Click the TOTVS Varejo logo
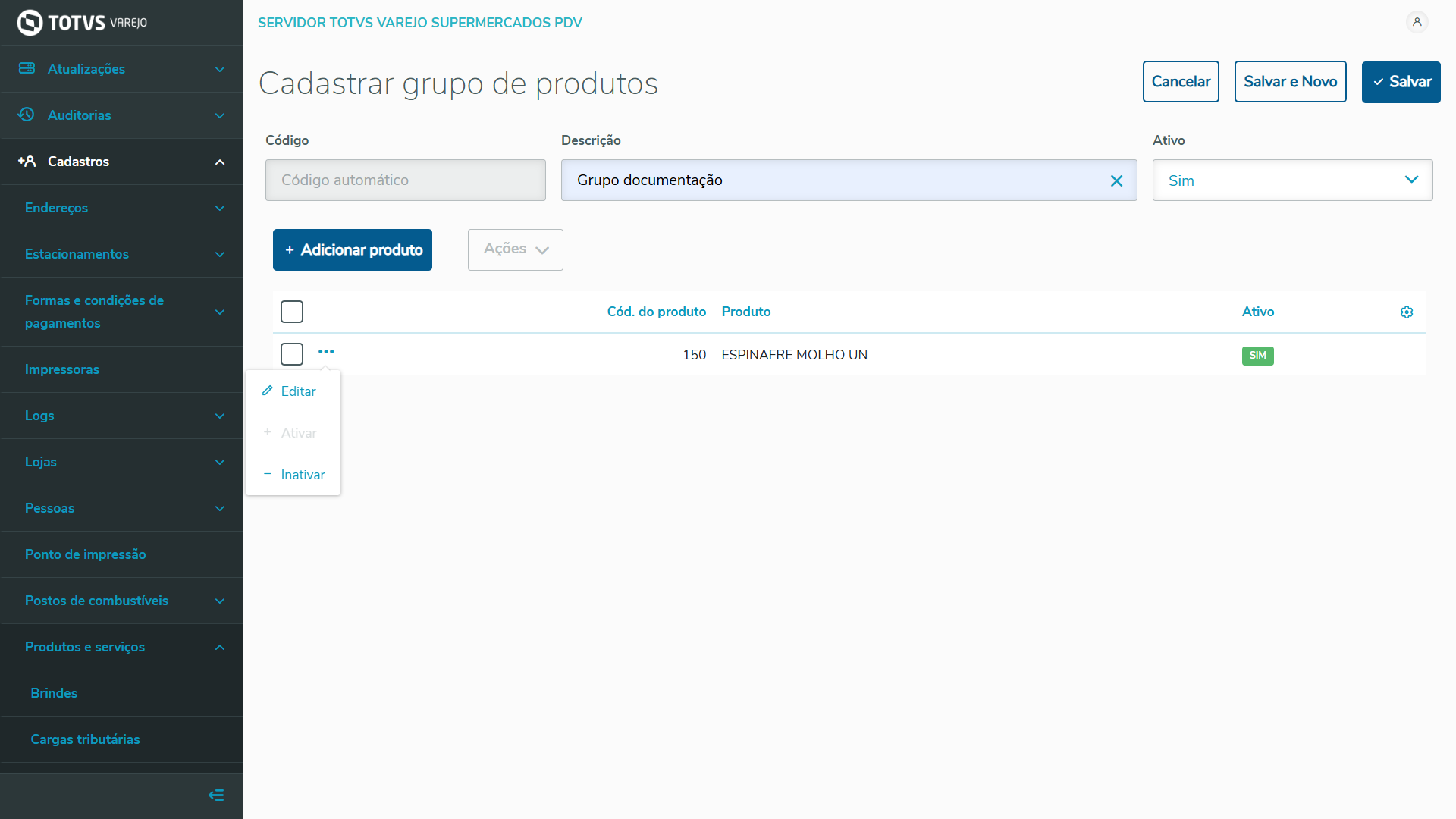The image size is (1456, 819). tap(82, 23)
